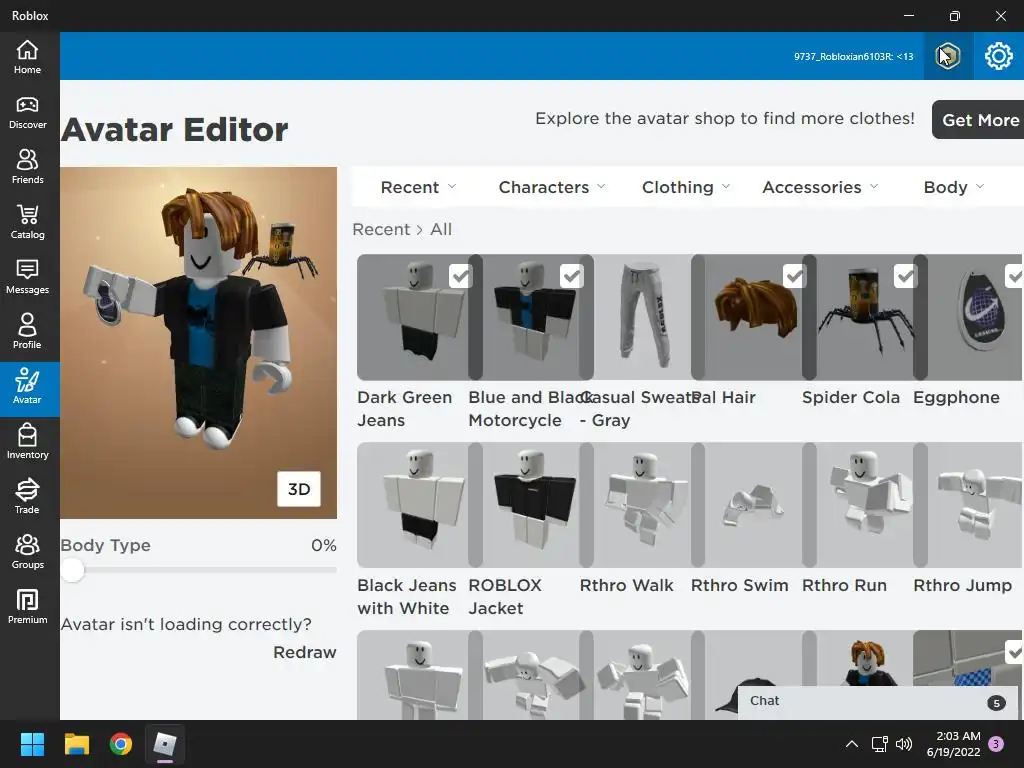This screenshot has width=1024, height=768.
Task: Click the 2:03 AM taskbar clock
Action: 958,736
